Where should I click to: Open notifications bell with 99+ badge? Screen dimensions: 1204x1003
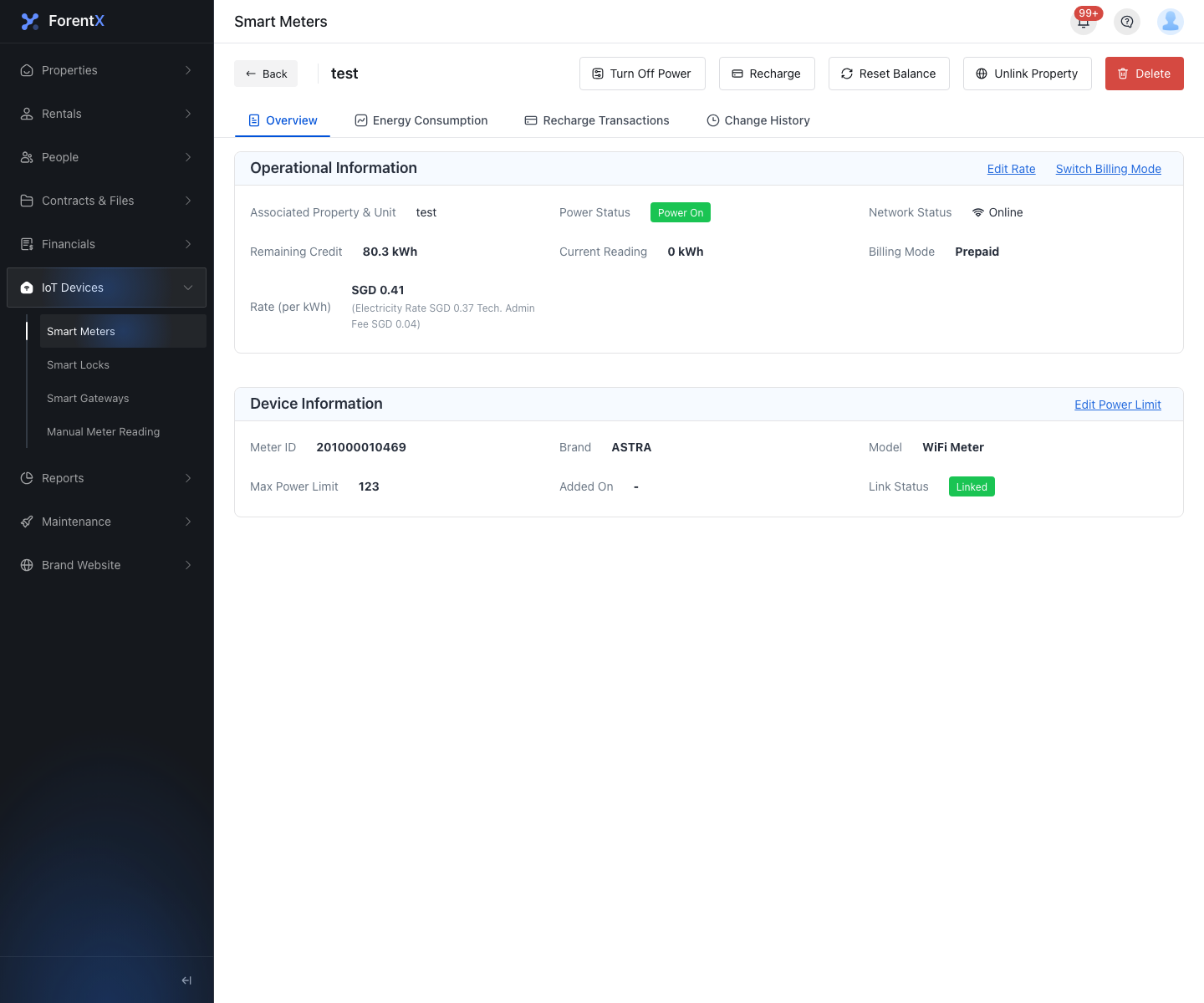pyautogui.click(x=1084, y=22)
